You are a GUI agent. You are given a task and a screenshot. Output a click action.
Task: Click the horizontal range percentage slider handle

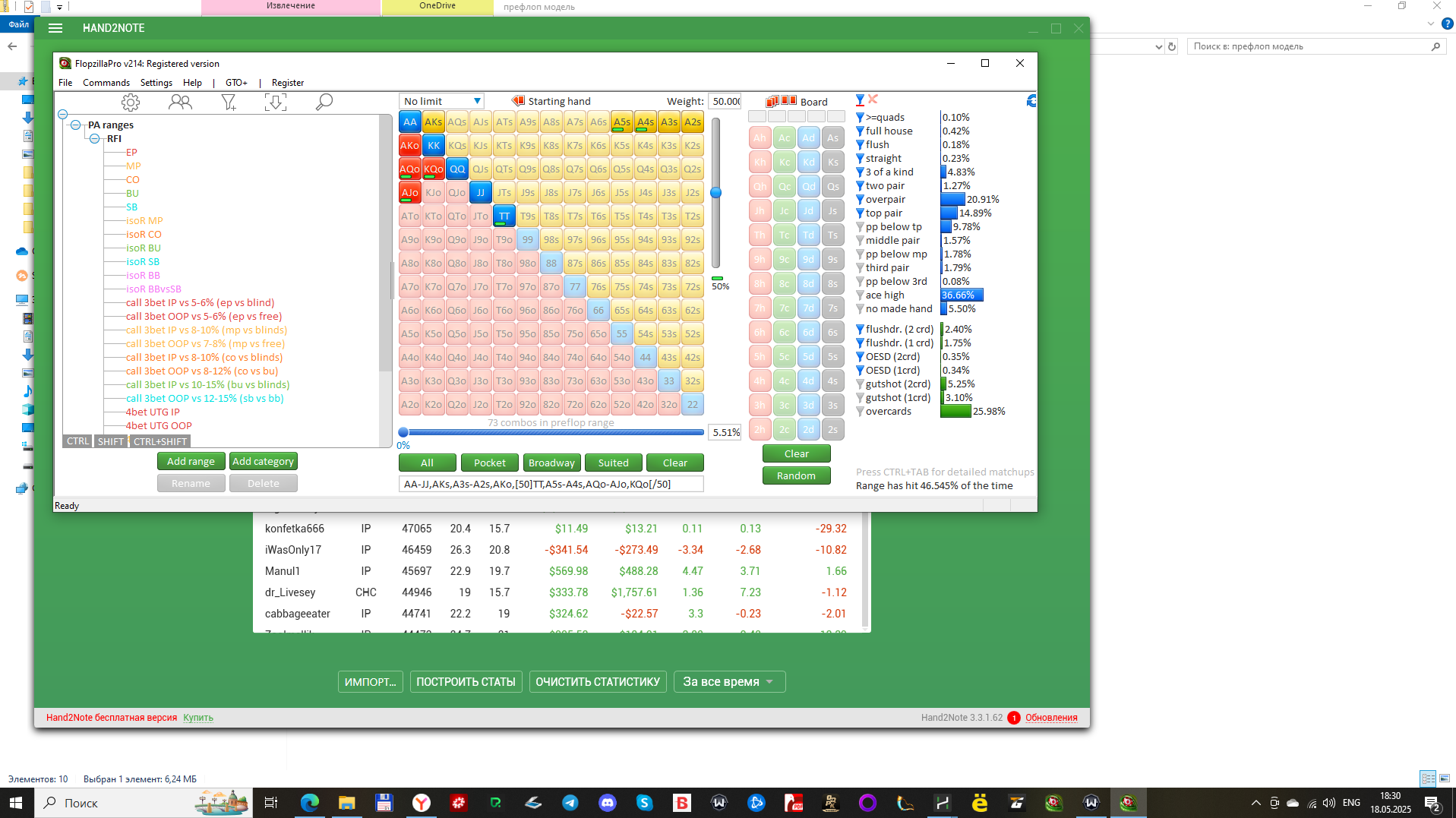pyautogui.click(x=403, y=432)
